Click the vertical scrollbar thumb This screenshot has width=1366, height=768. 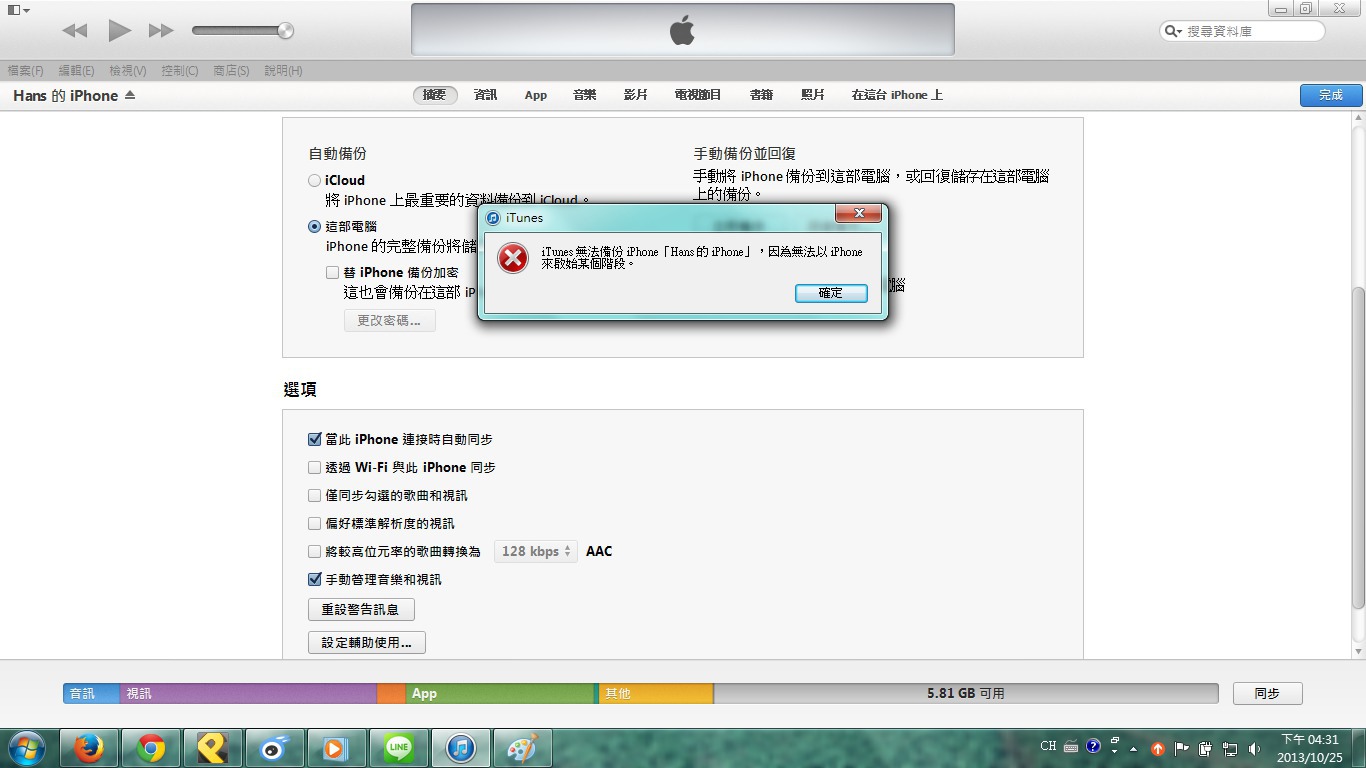pyautogui.click(x=1358, y=448)
